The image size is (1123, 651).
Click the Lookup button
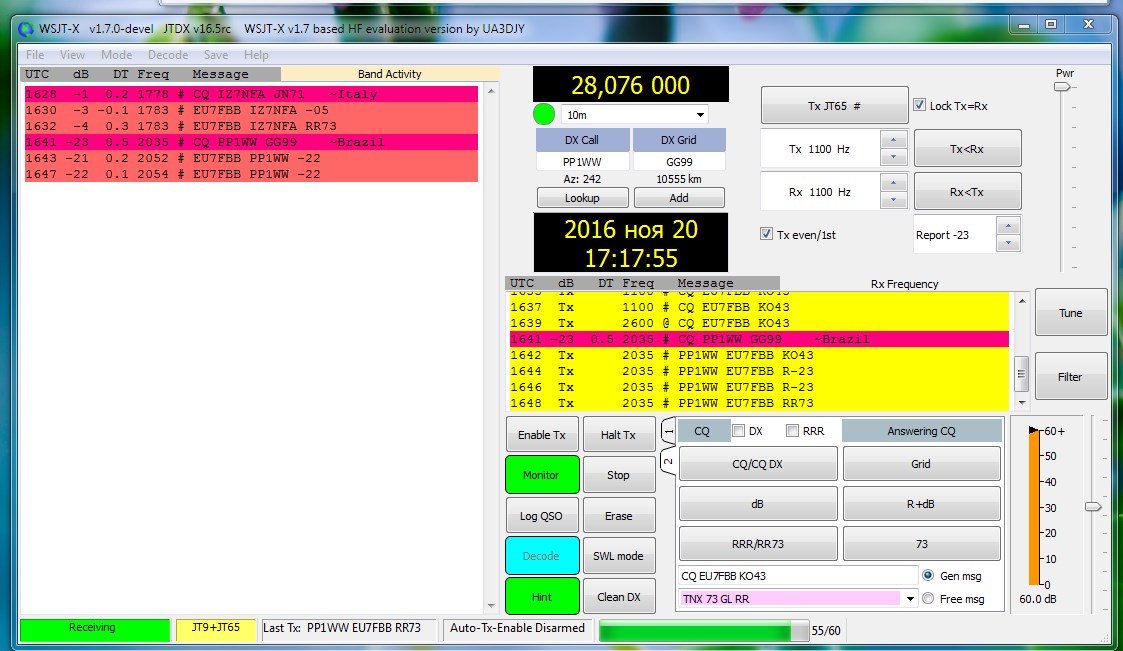coord(582,198)
